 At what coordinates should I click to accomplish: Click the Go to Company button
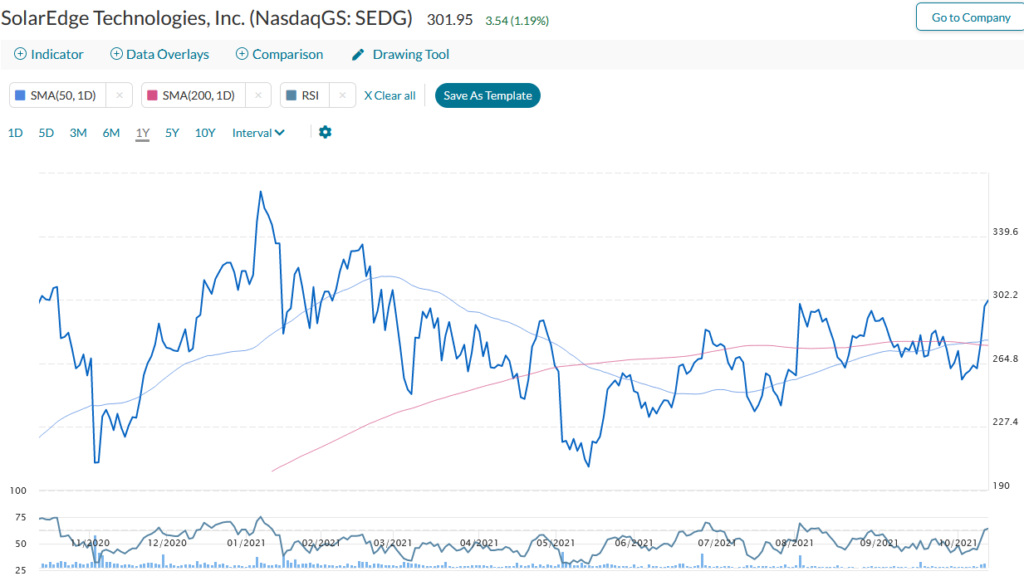click(x=970, y=17)
